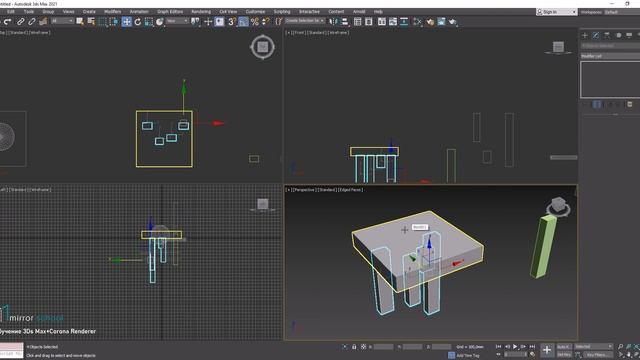Screen dimensions: 640x360
Task: Click the Redo arrow icon
Action: click(8, 22)
